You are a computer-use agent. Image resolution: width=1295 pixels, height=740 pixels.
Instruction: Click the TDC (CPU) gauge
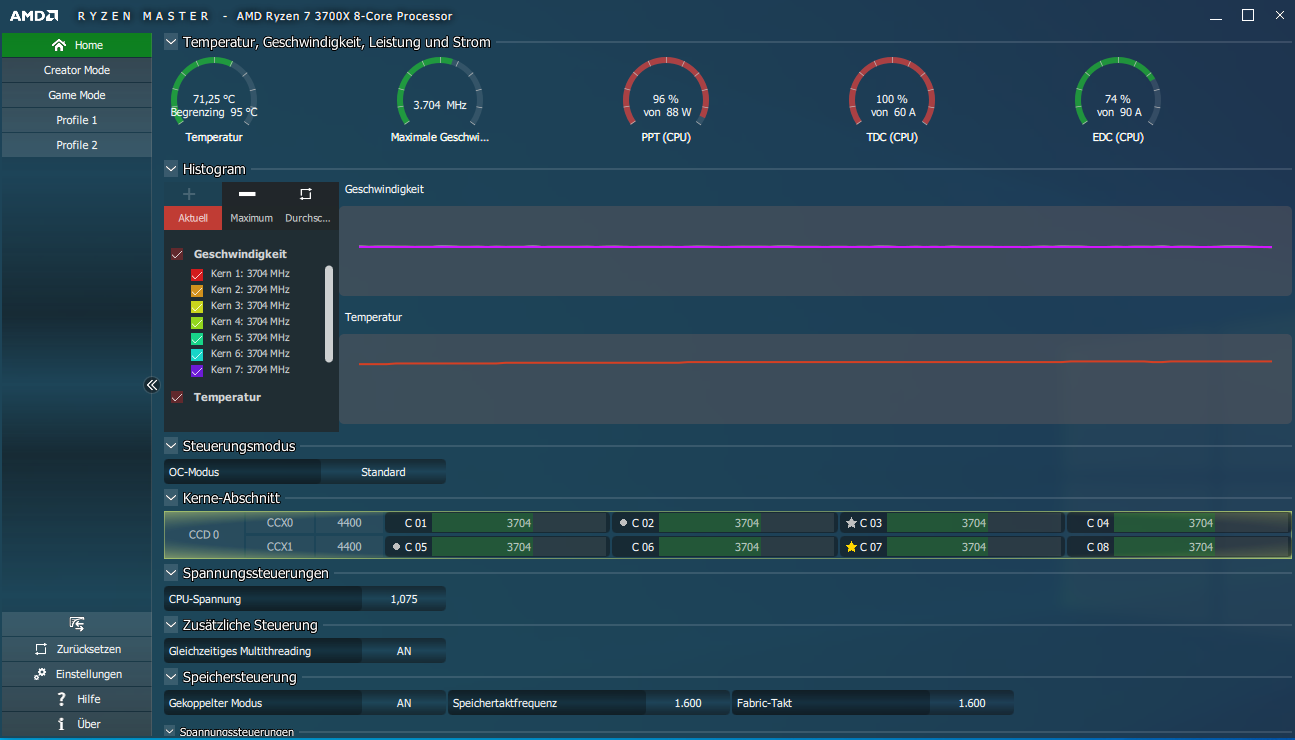coord(891,100)
